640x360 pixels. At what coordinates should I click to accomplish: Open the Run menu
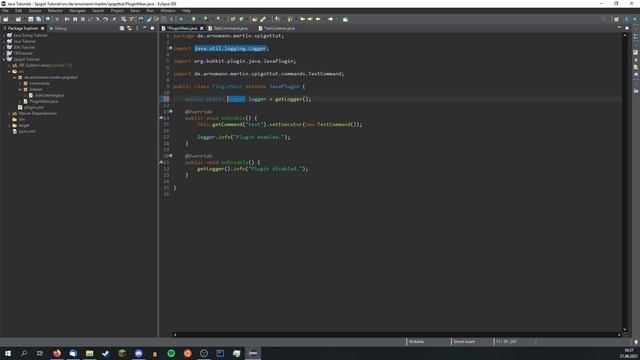click(x=150, y=11)
